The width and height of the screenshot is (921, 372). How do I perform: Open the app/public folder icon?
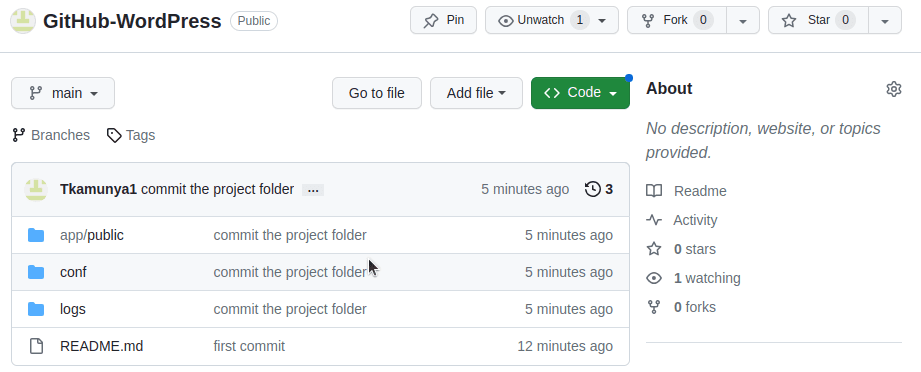(x=36, y=235)
